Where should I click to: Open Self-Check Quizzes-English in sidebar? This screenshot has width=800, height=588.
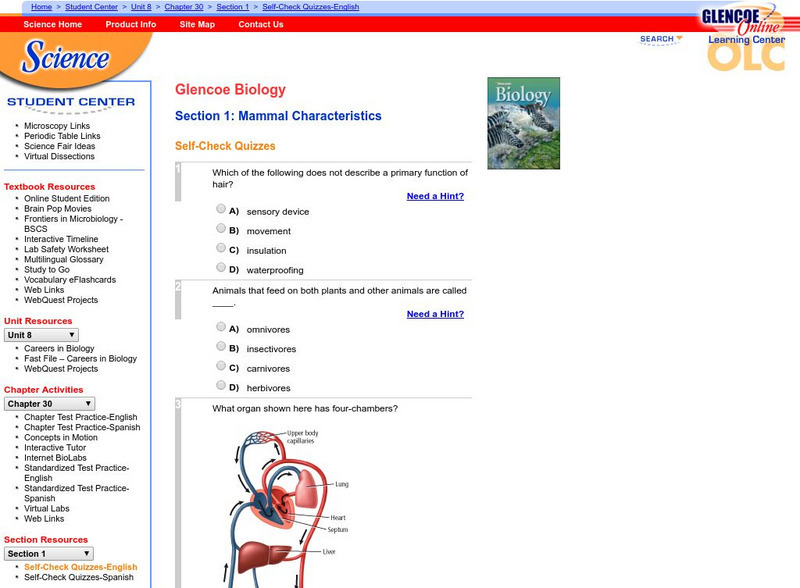click(x=81, y=567)
